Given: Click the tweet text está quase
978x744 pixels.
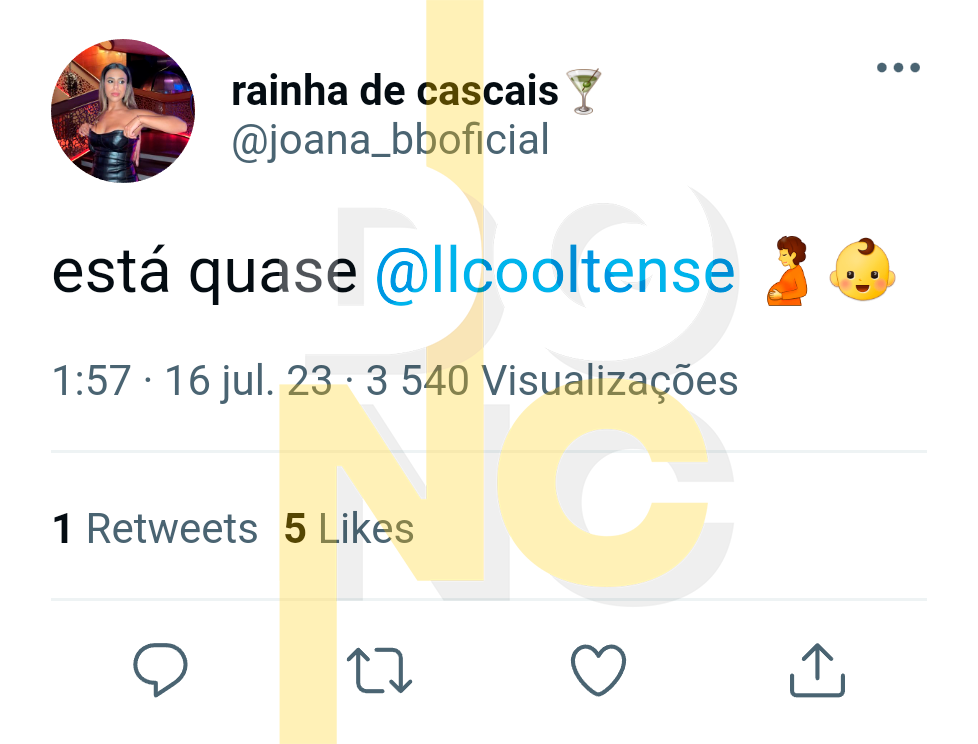Looking at the screenshot, I should tap(205, 273).
